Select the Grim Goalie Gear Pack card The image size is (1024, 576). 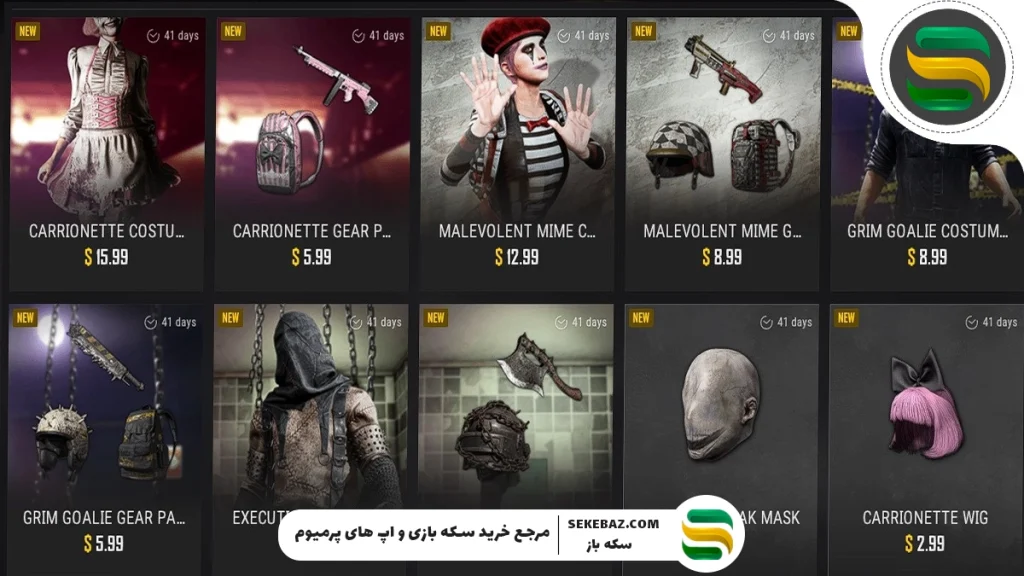105,439
